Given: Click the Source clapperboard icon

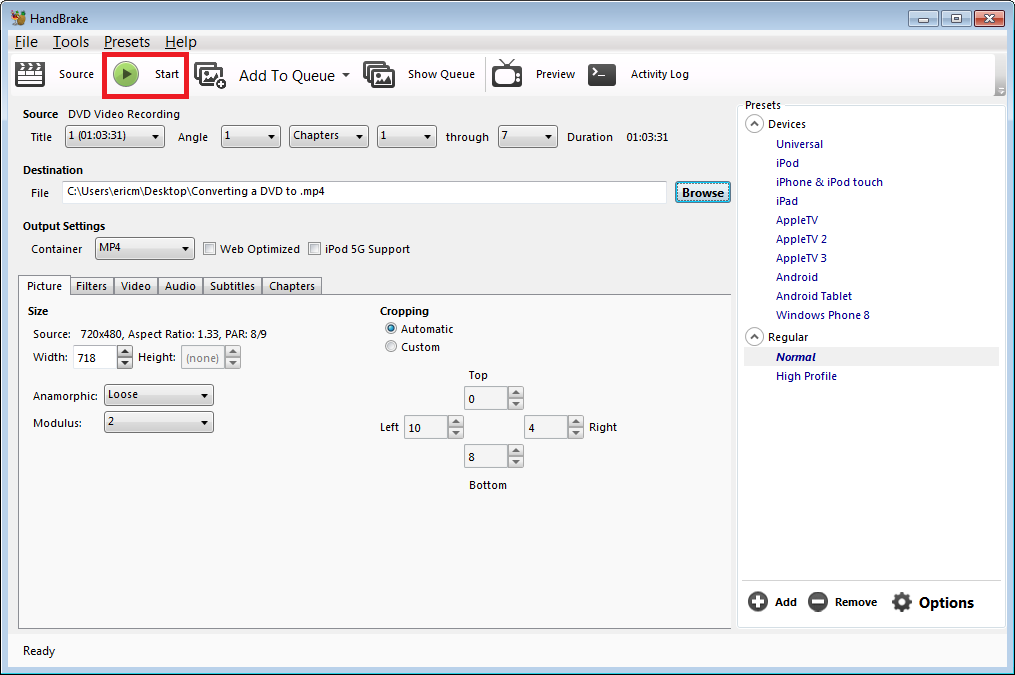Looking at the screenshot, I should (x=30, y=74).
